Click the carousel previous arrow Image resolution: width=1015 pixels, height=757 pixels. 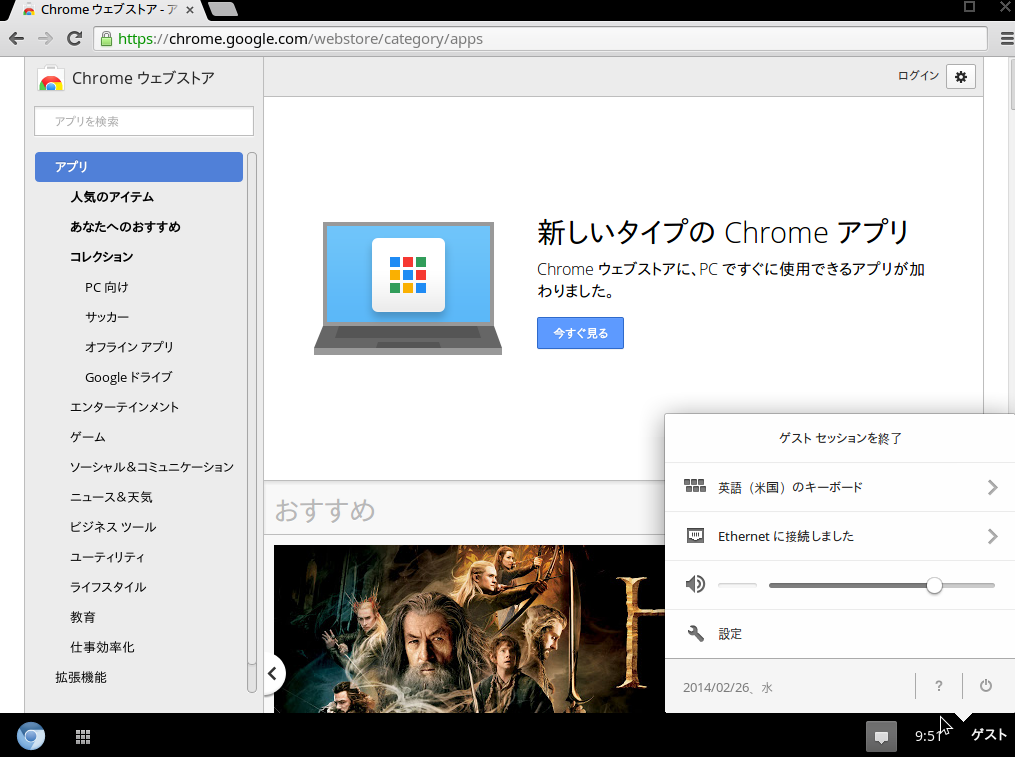point(273,673)
